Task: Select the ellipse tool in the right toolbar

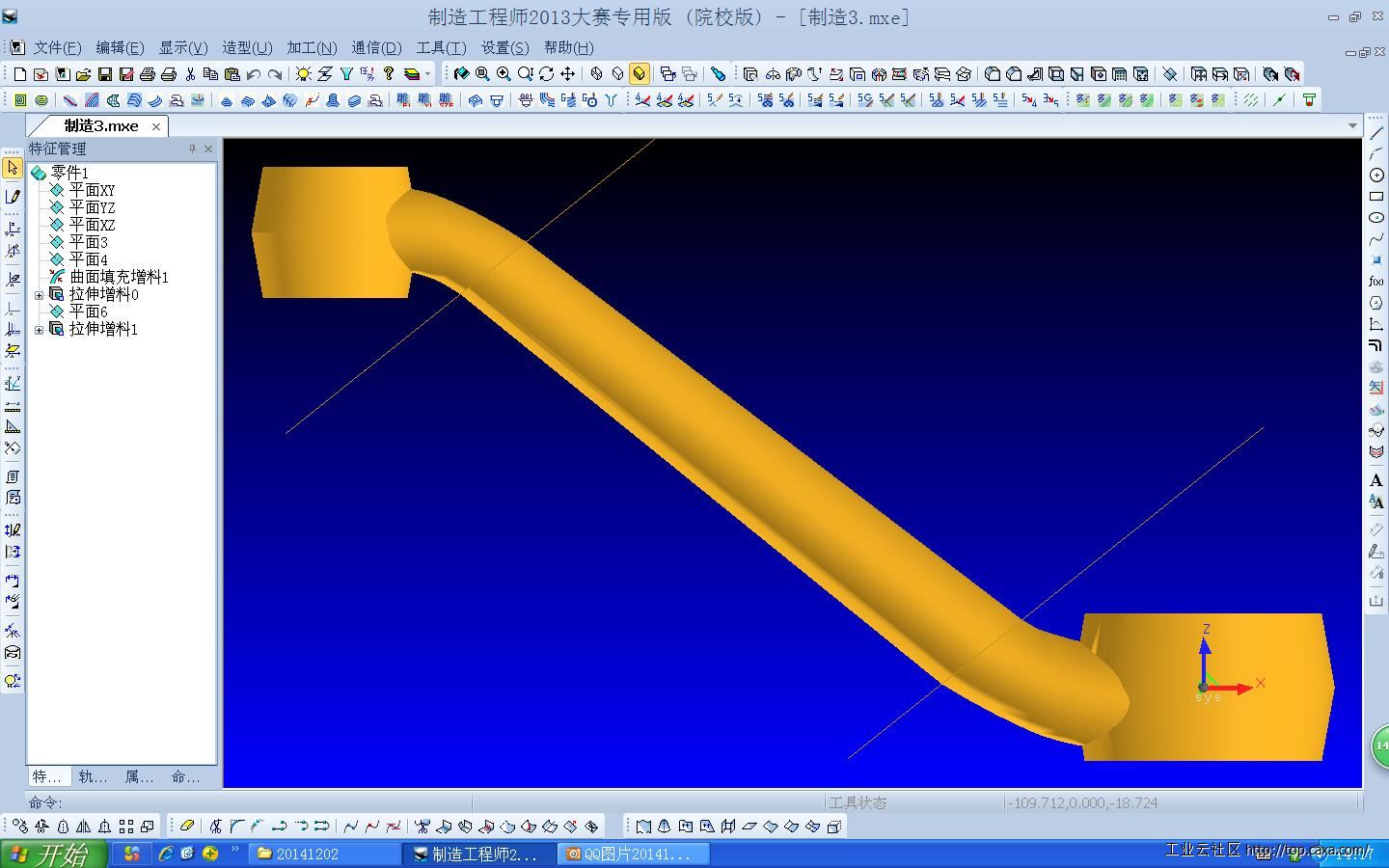Action: point(1376,217)
